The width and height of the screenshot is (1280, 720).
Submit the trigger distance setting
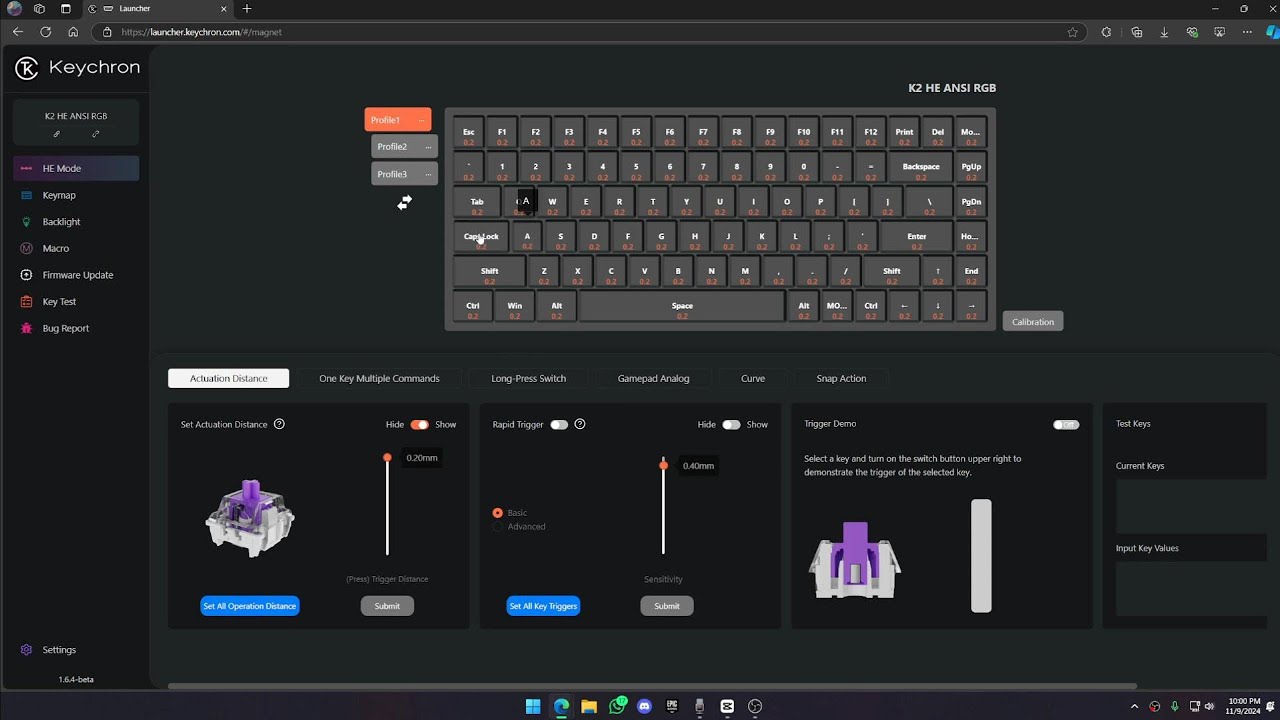[387, 606]
